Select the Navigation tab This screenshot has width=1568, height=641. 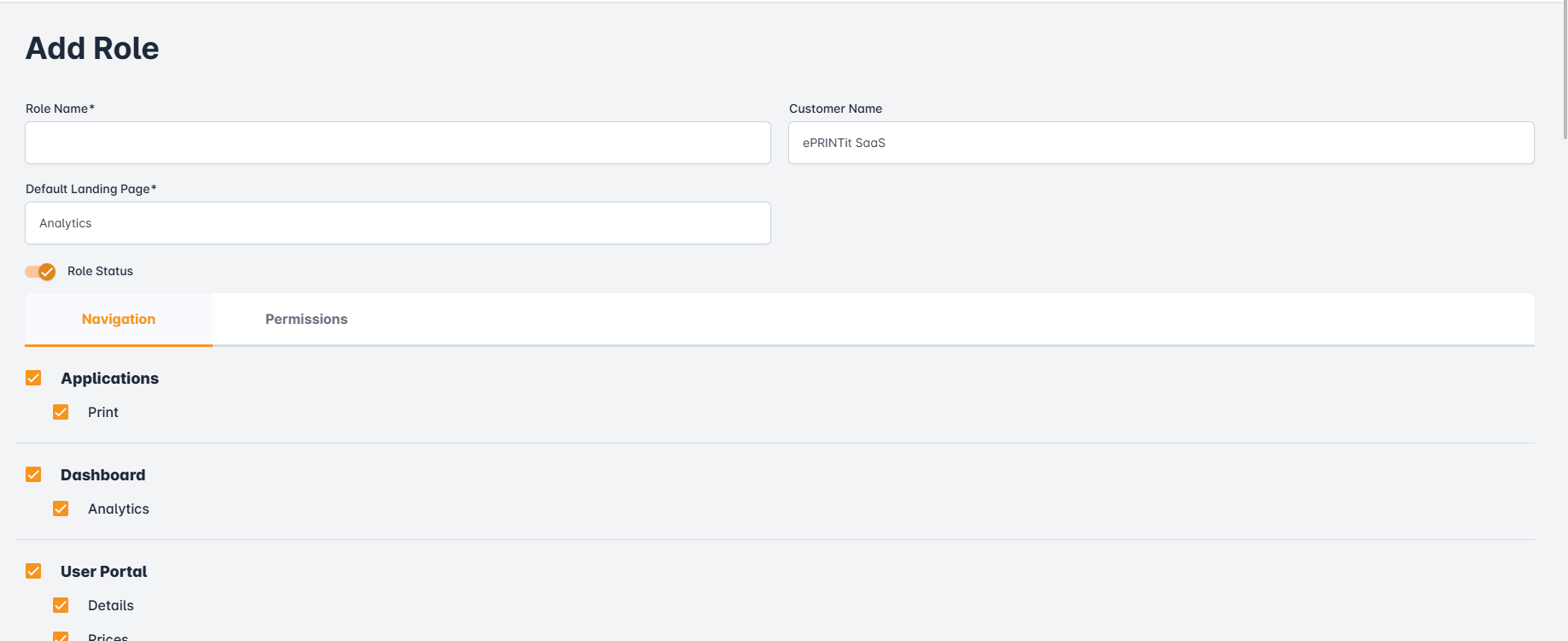point(119,319)
